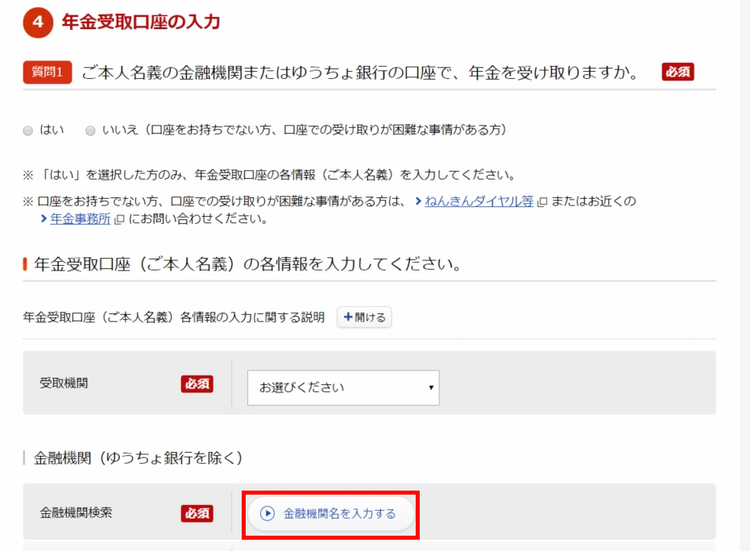Image resolution: width=750 pixels, height=551 pixels.
Task: Click the 金融機関名を入力する button
Action: pos(331,514)
